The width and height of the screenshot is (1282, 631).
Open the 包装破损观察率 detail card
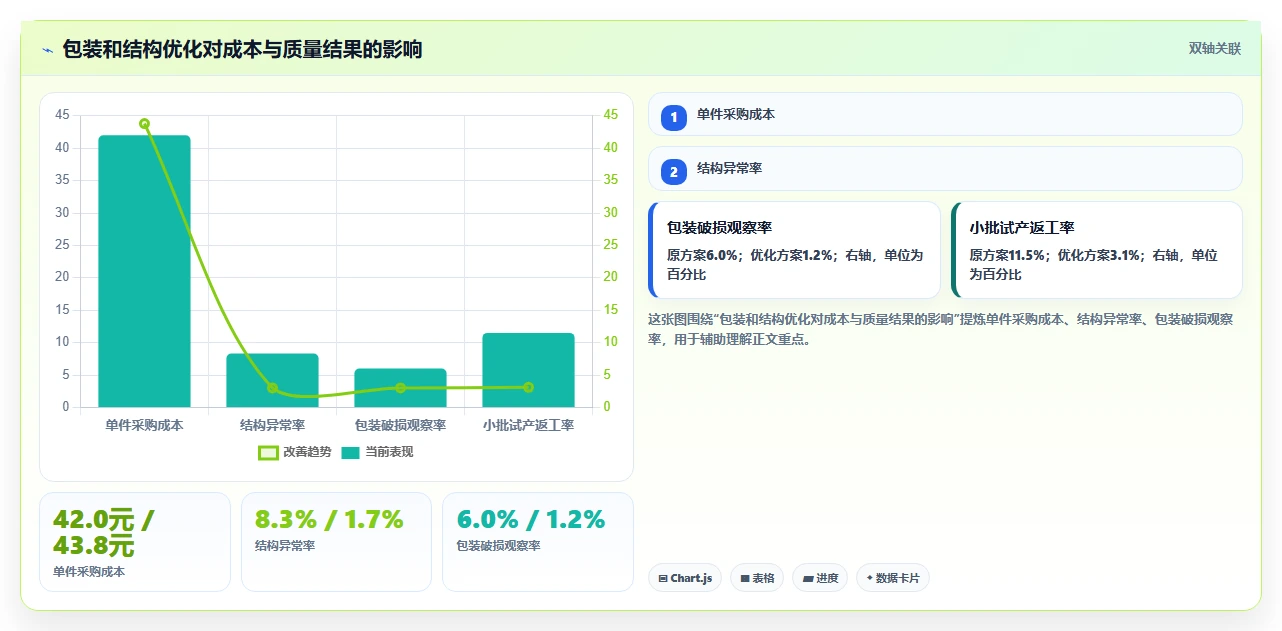coord(794,250)
